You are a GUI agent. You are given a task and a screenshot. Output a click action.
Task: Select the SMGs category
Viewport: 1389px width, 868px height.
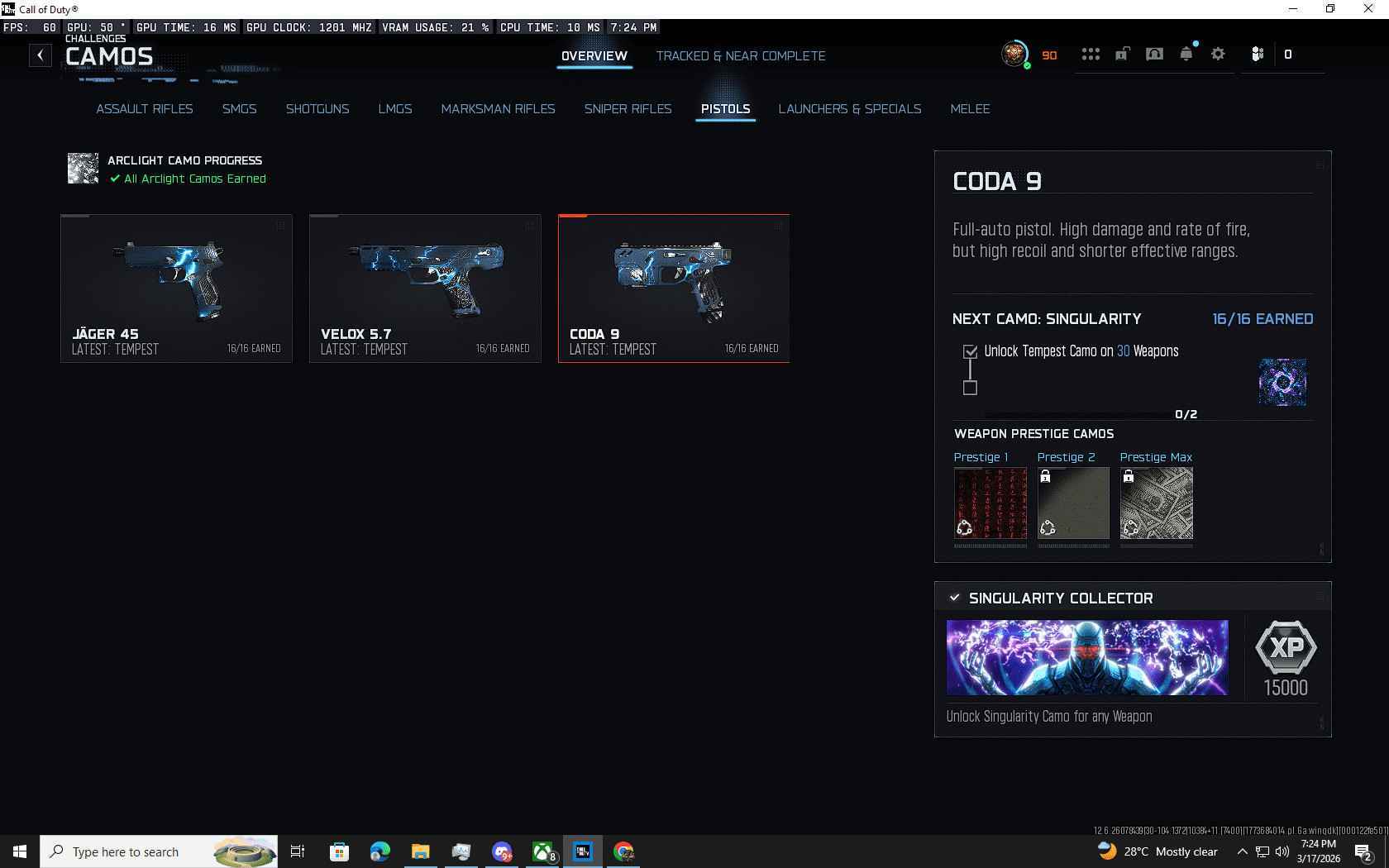240,109
